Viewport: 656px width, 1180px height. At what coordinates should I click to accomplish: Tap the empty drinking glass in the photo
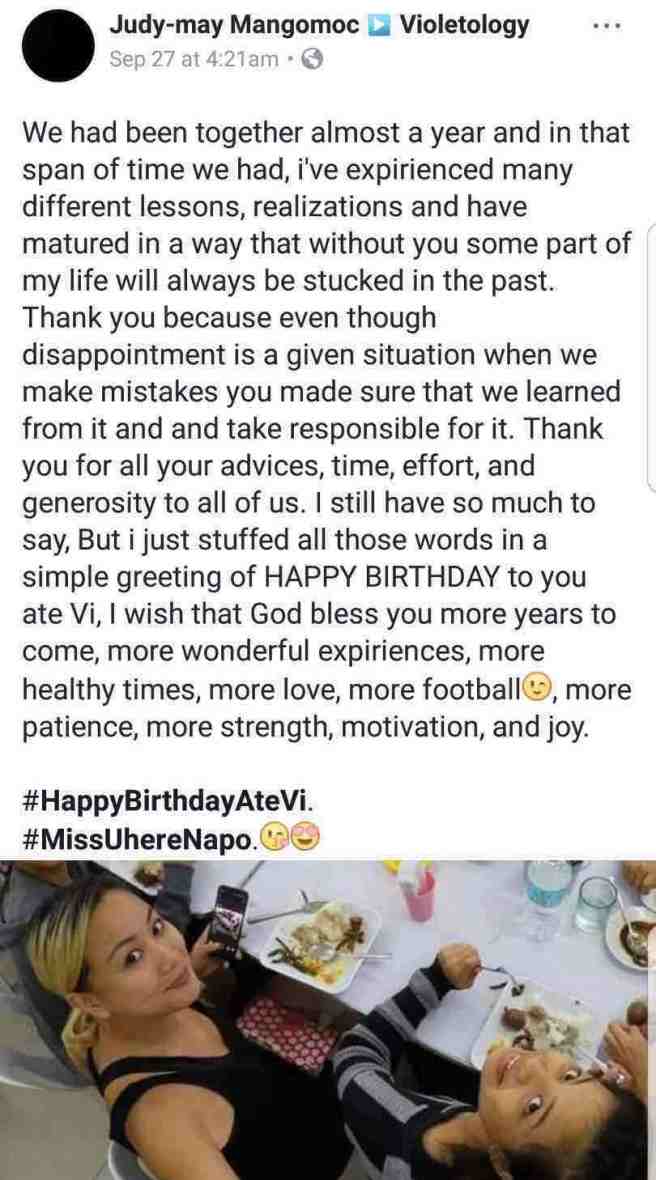click(x=594, y=903)
